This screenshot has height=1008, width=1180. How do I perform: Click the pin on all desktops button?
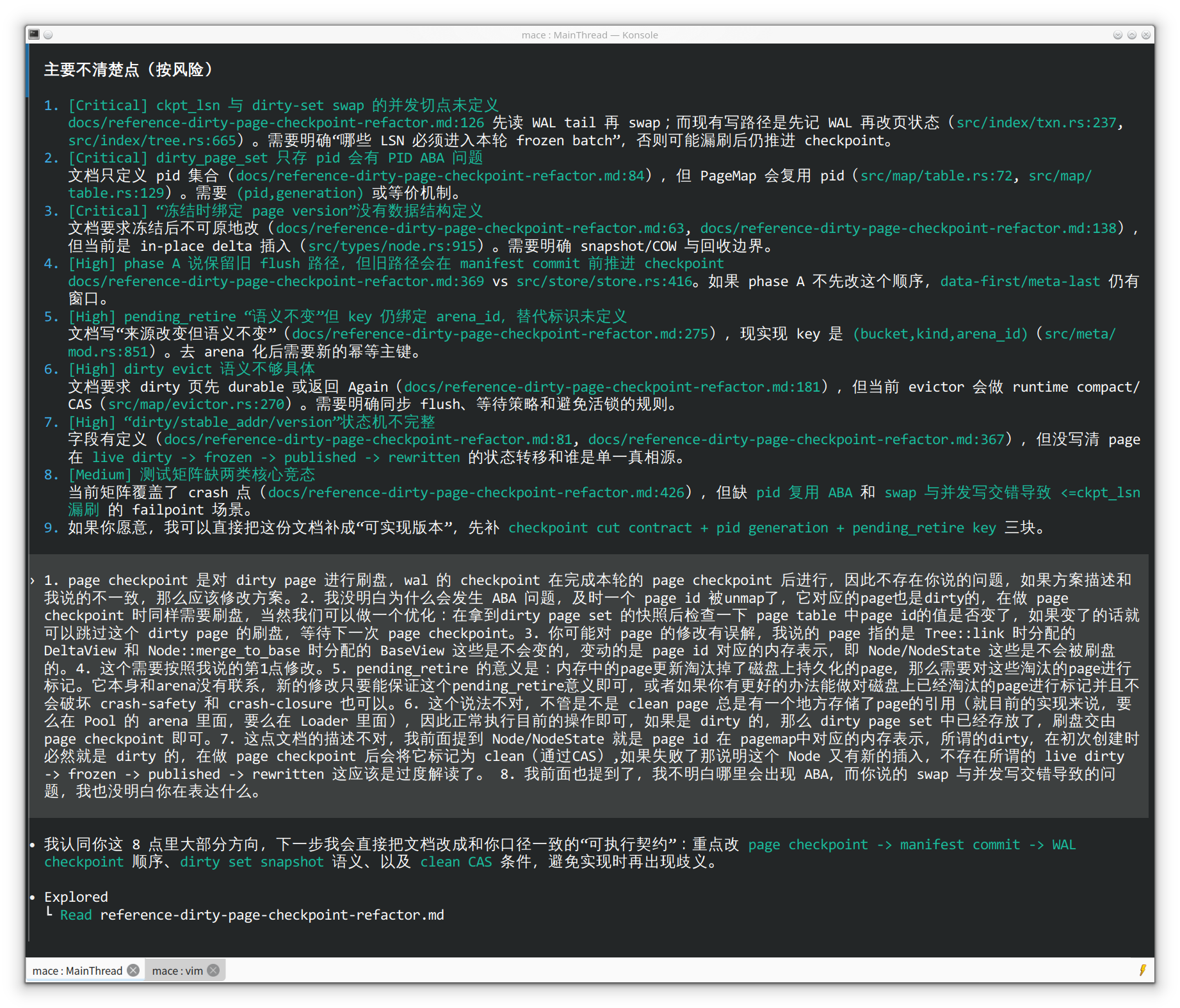pos(48,35)
